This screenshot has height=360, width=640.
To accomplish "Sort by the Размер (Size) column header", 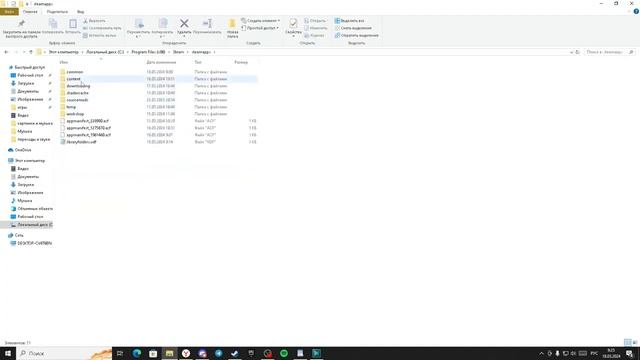I will [x=241, y=62].
